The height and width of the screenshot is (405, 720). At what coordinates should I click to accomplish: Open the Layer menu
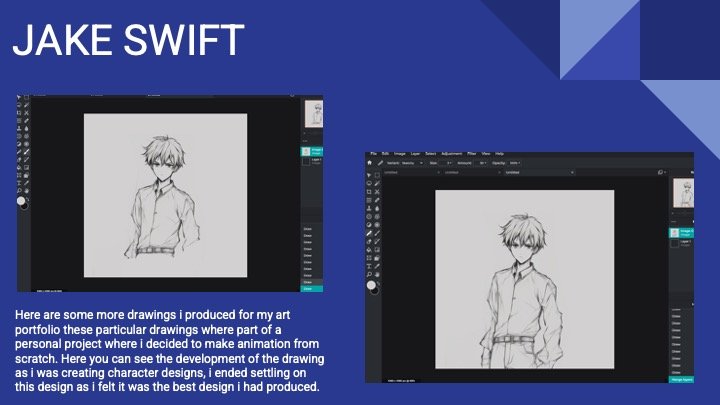point(416,154)
